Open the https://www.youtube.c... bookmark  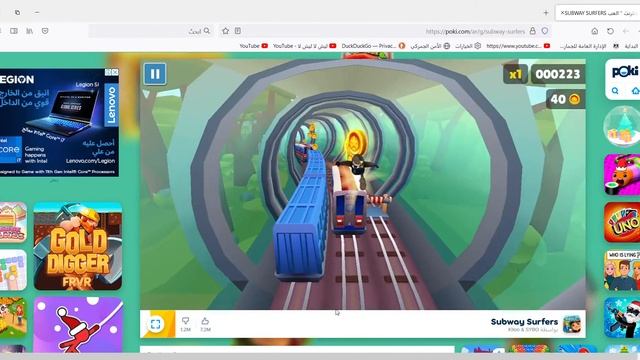[518, 46]
